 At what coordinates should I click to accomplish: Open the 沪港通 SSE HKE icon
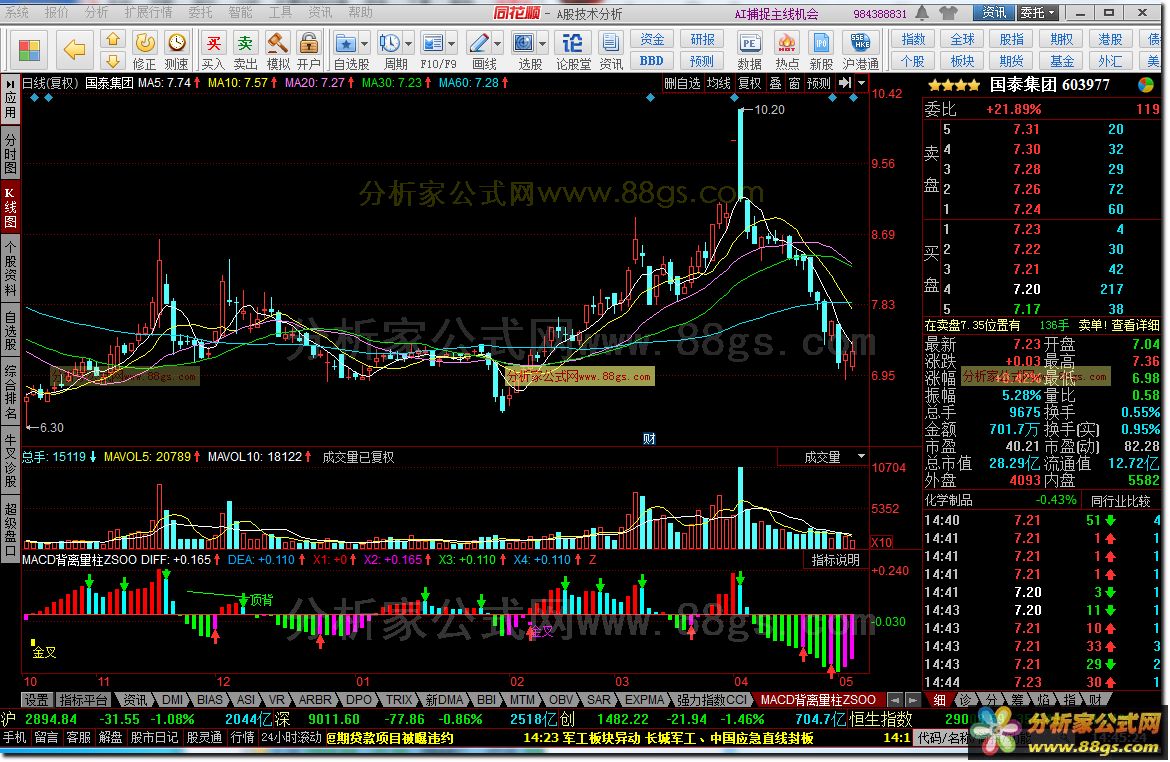(861, 50)
